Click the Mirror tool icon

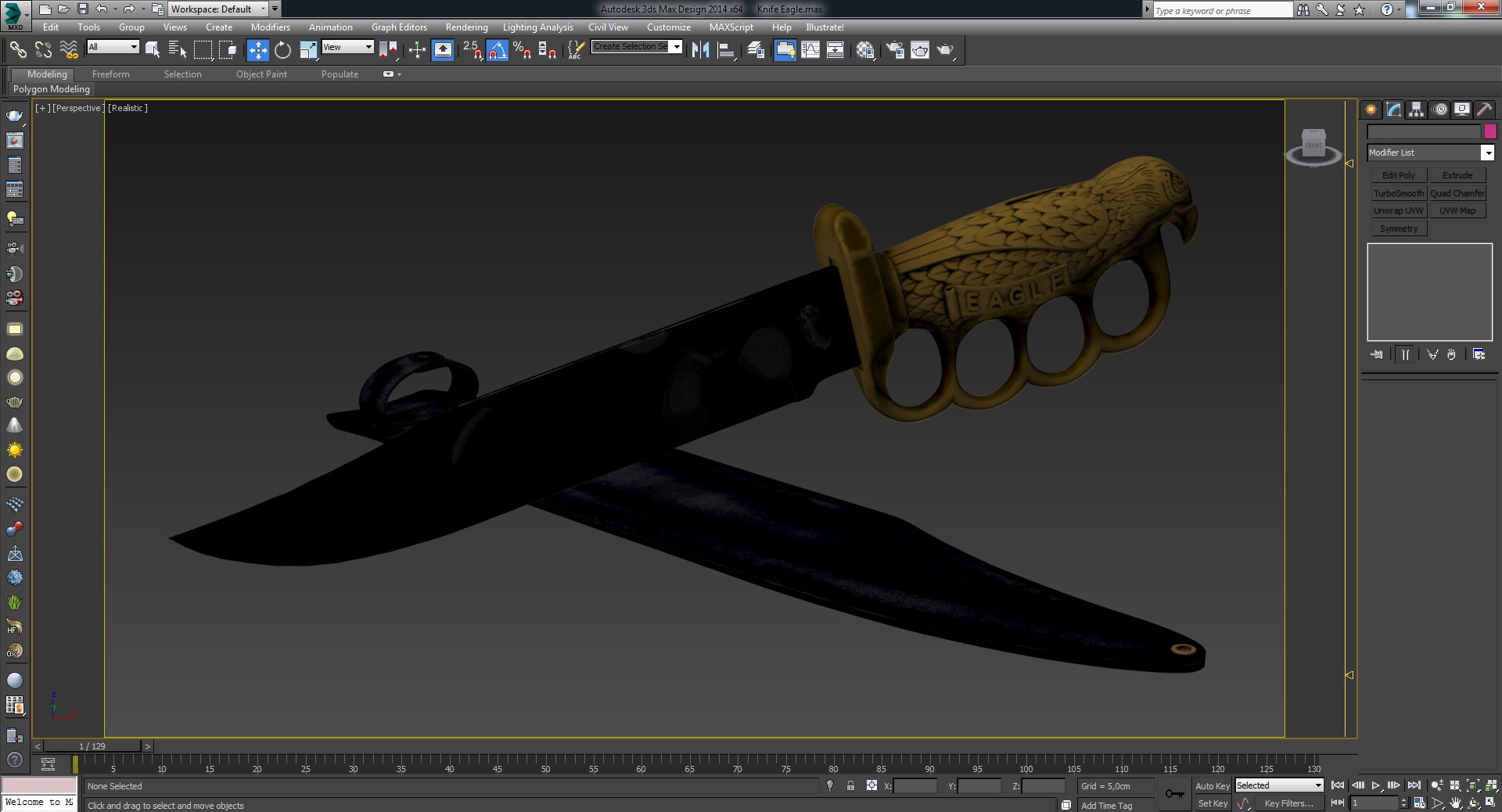coord(700,50)
